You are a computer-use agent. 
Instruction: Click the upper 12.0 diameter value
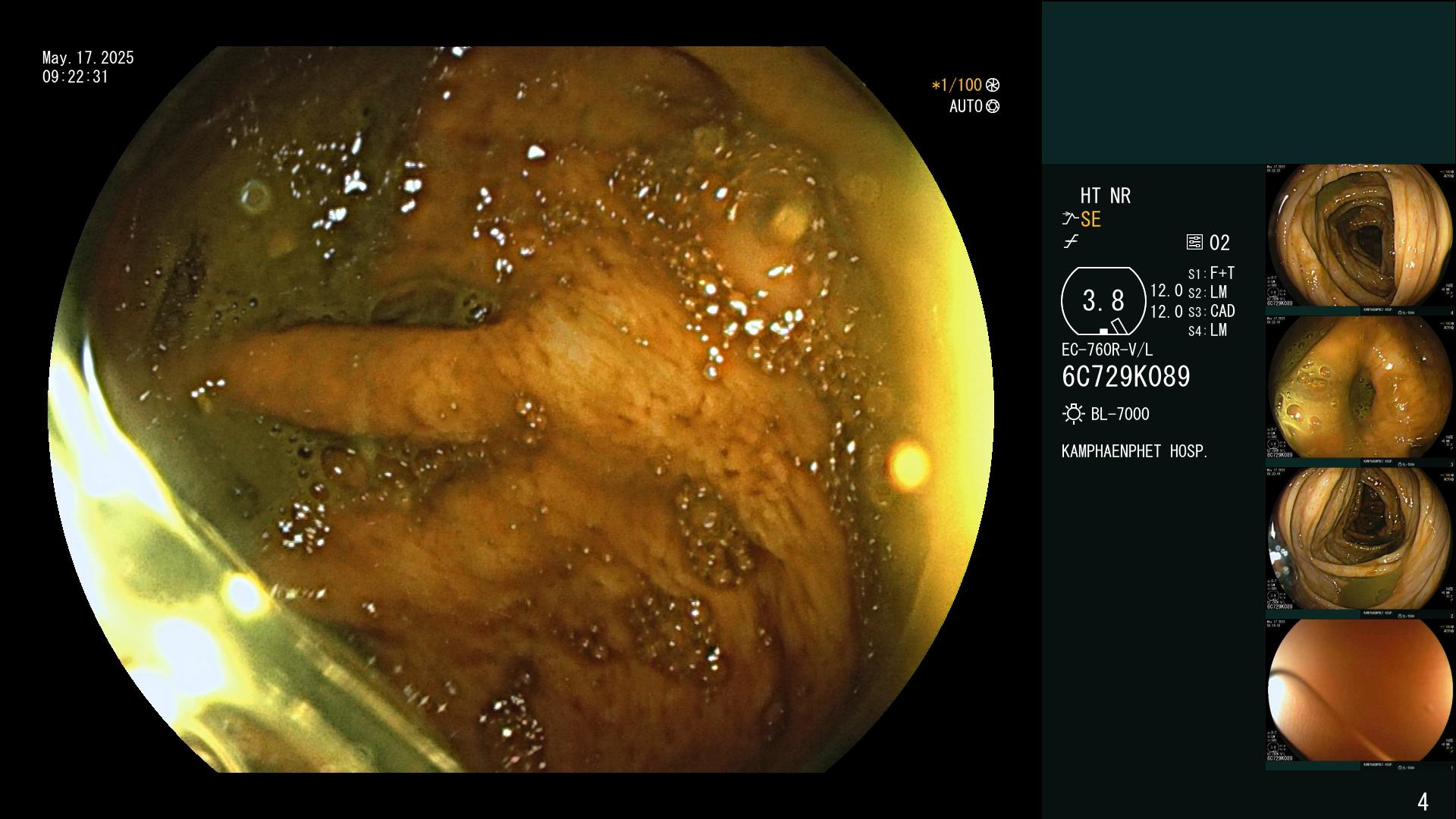tap(1166, 290)
